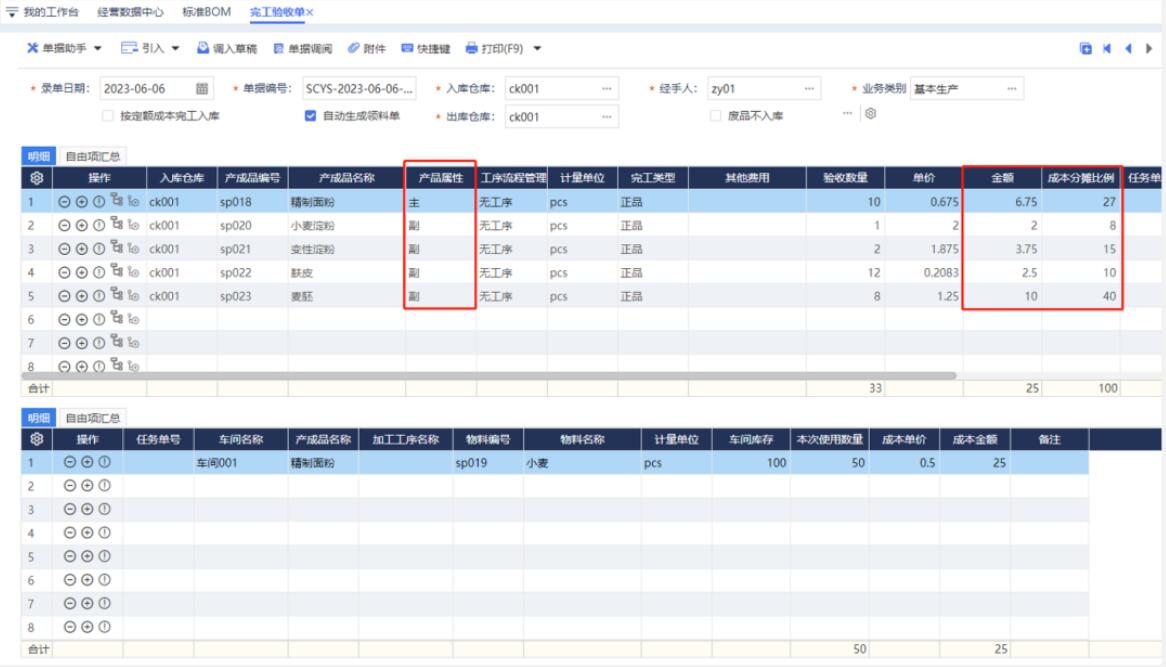The height and width of the screenshot is (667, 1166).
Task: Click info icon on 车间001 row
Action: (x=105, y=463)
